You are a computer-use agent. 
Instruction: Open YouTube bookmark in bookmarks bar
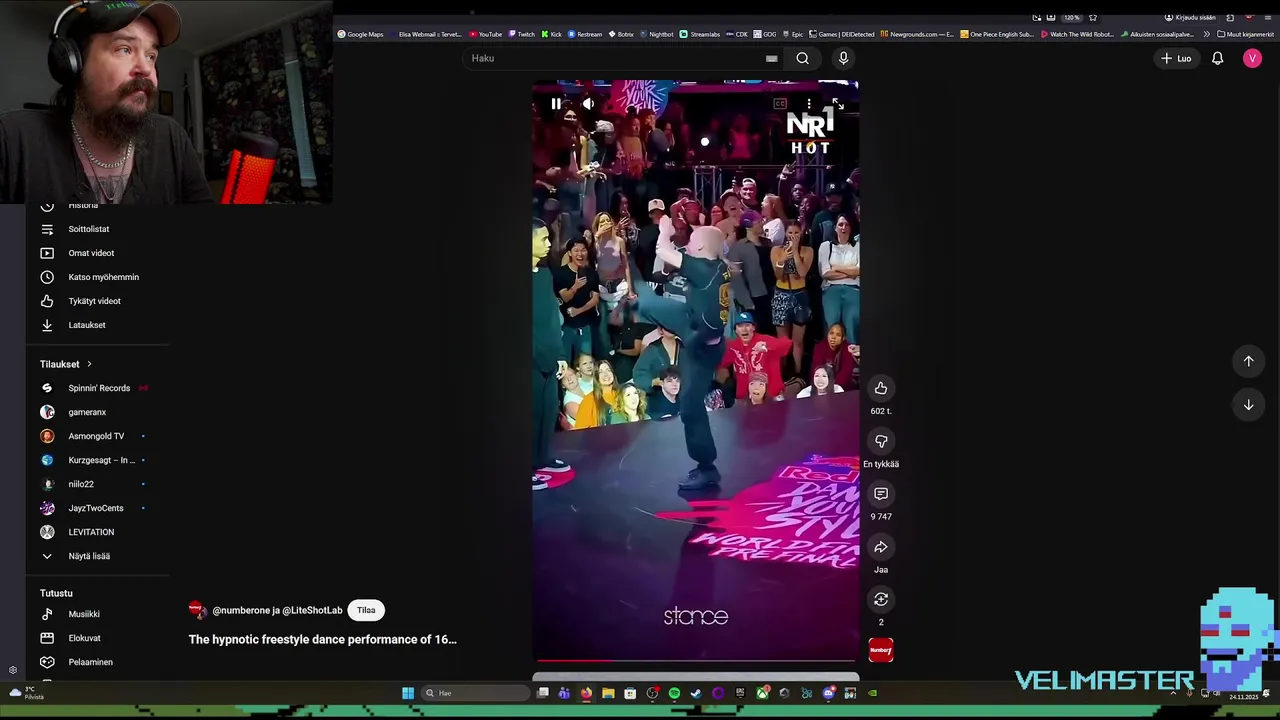coord(486,34)
